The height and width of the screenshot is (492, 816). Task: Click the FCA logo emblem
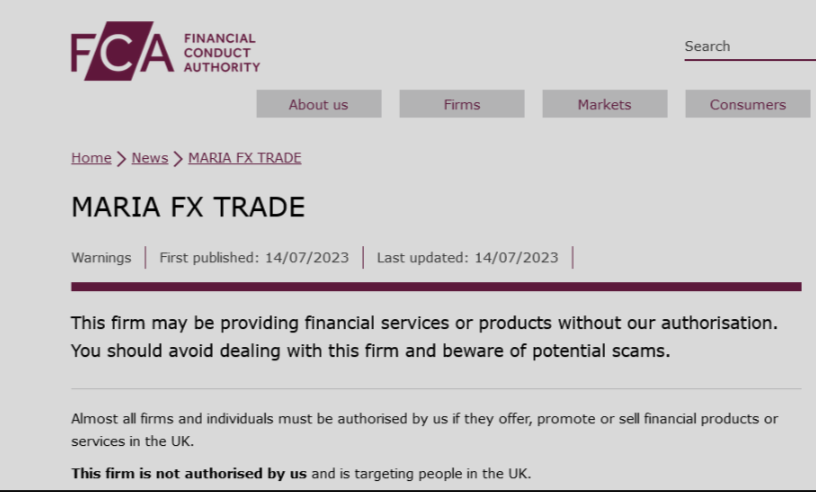click(x=122, y=51)
